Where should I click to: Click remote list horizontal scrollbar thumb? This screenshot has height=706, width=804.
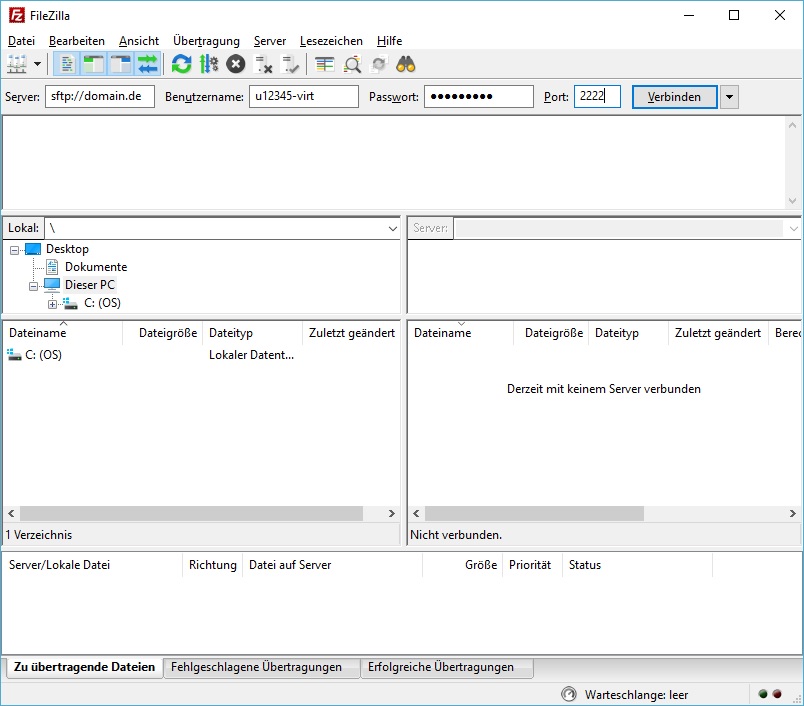[534, 513]
